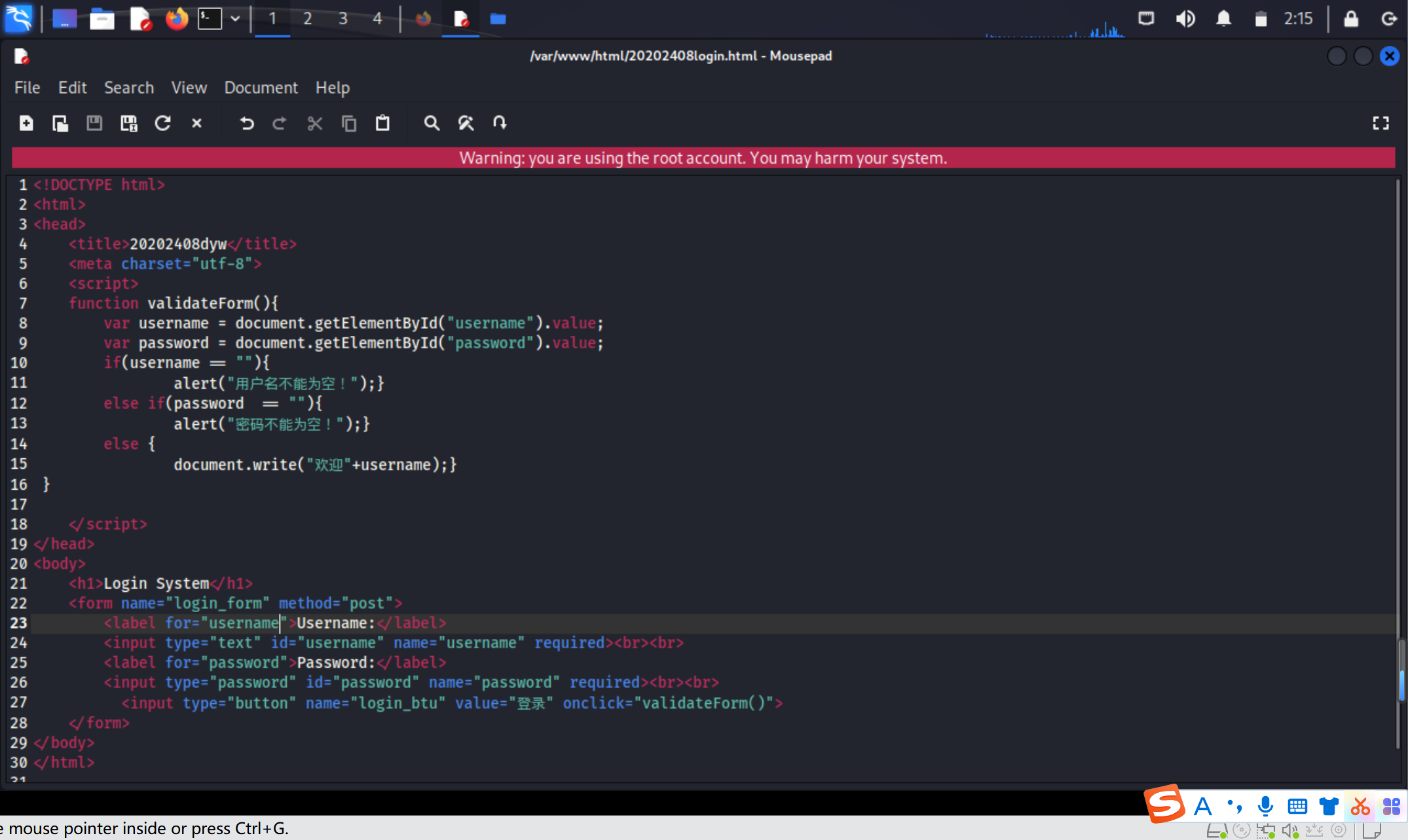Expand the terminal dropdown arrow
This screenshot has height=840, width=1408.
pyautogui.click(x=235, y=19)
